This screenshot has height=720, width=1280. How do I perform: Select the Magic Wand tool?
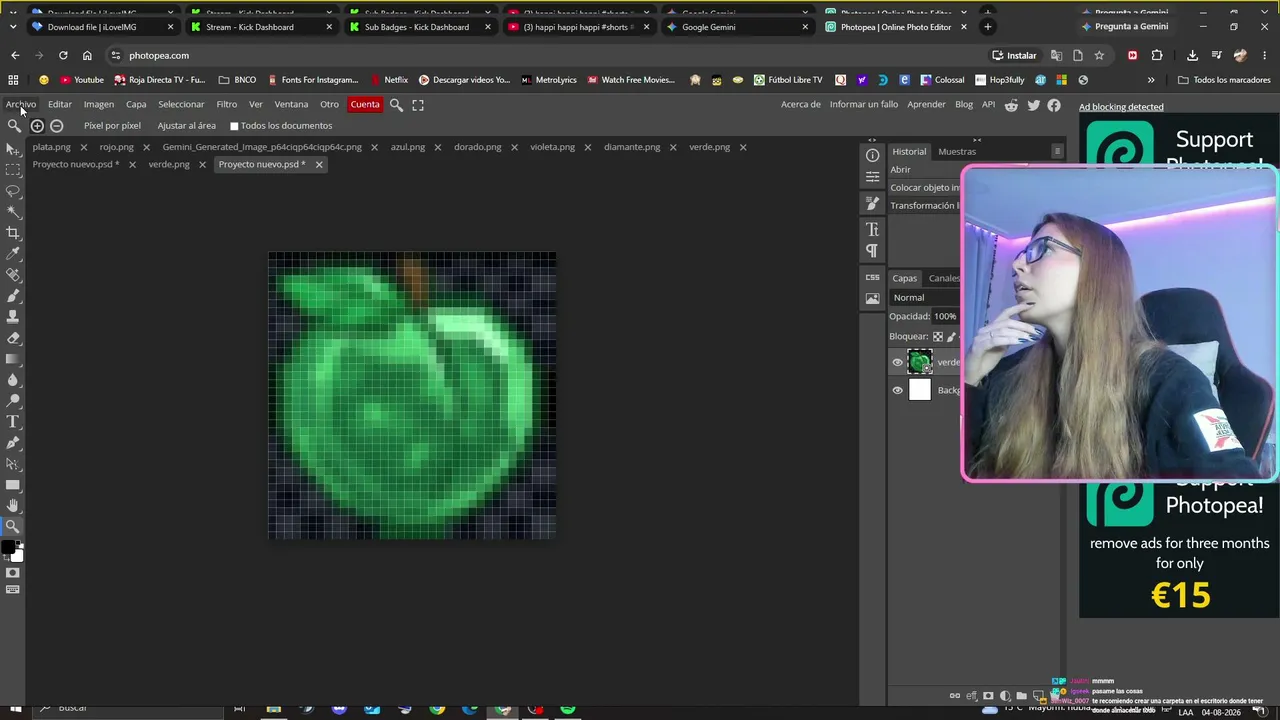click(13, 212)
